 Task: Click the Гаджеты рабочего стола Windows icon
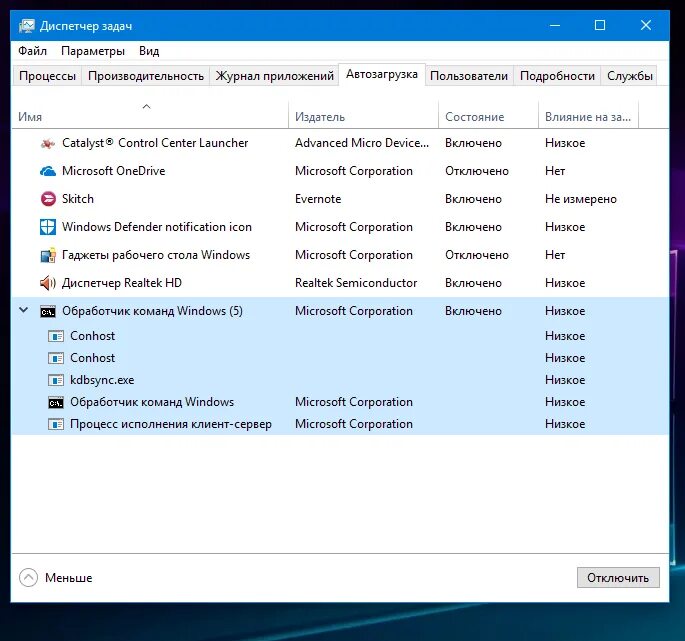pos(48,255)
